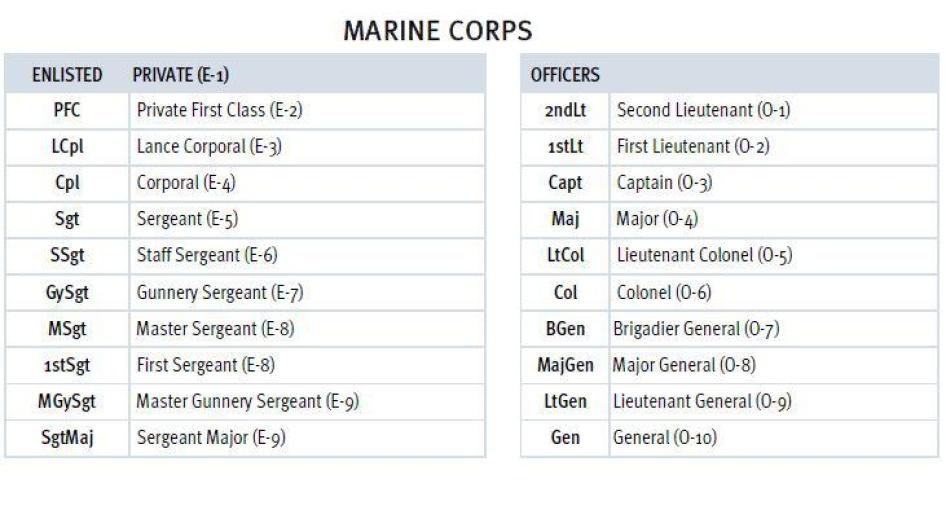Viewport: 946px width, 510px height.
Task: Click the MARINE CORPS title
Action: 437,31
